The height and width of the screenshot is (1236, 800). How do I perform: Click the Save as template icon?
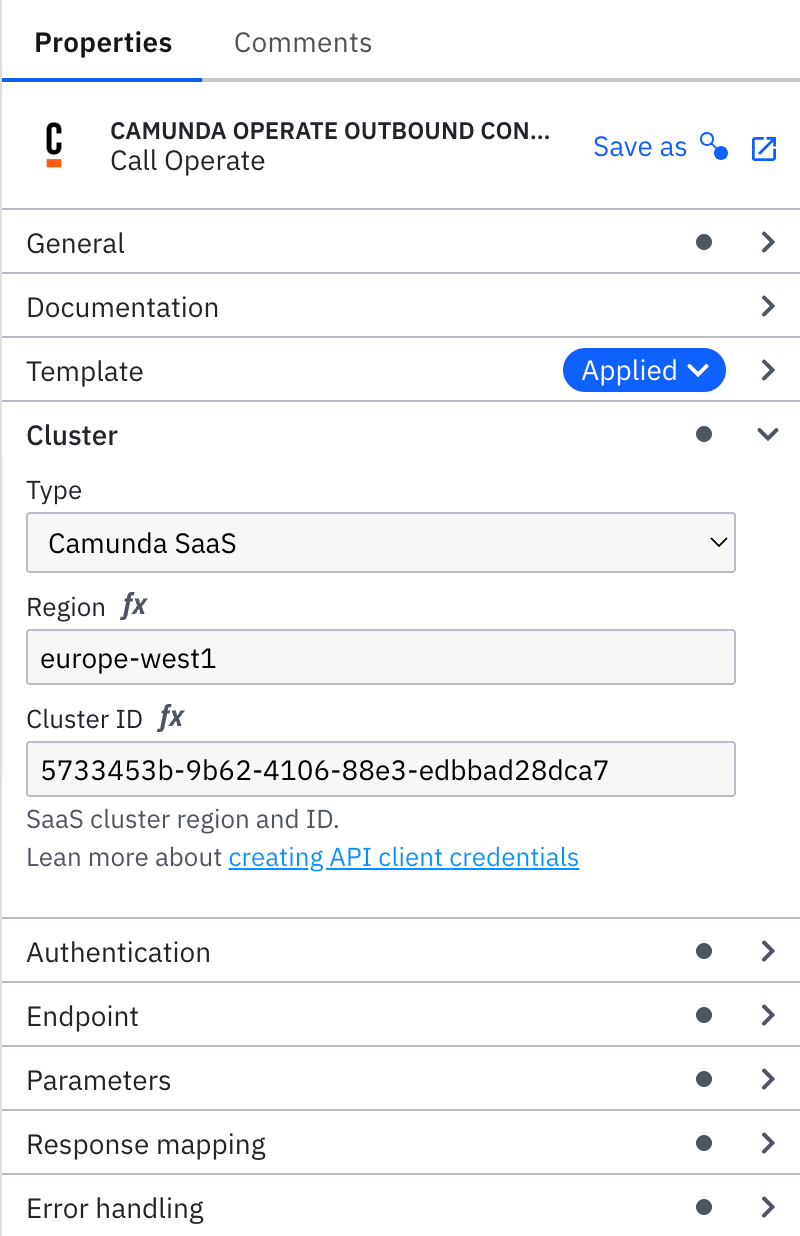(x=714, y=147)
